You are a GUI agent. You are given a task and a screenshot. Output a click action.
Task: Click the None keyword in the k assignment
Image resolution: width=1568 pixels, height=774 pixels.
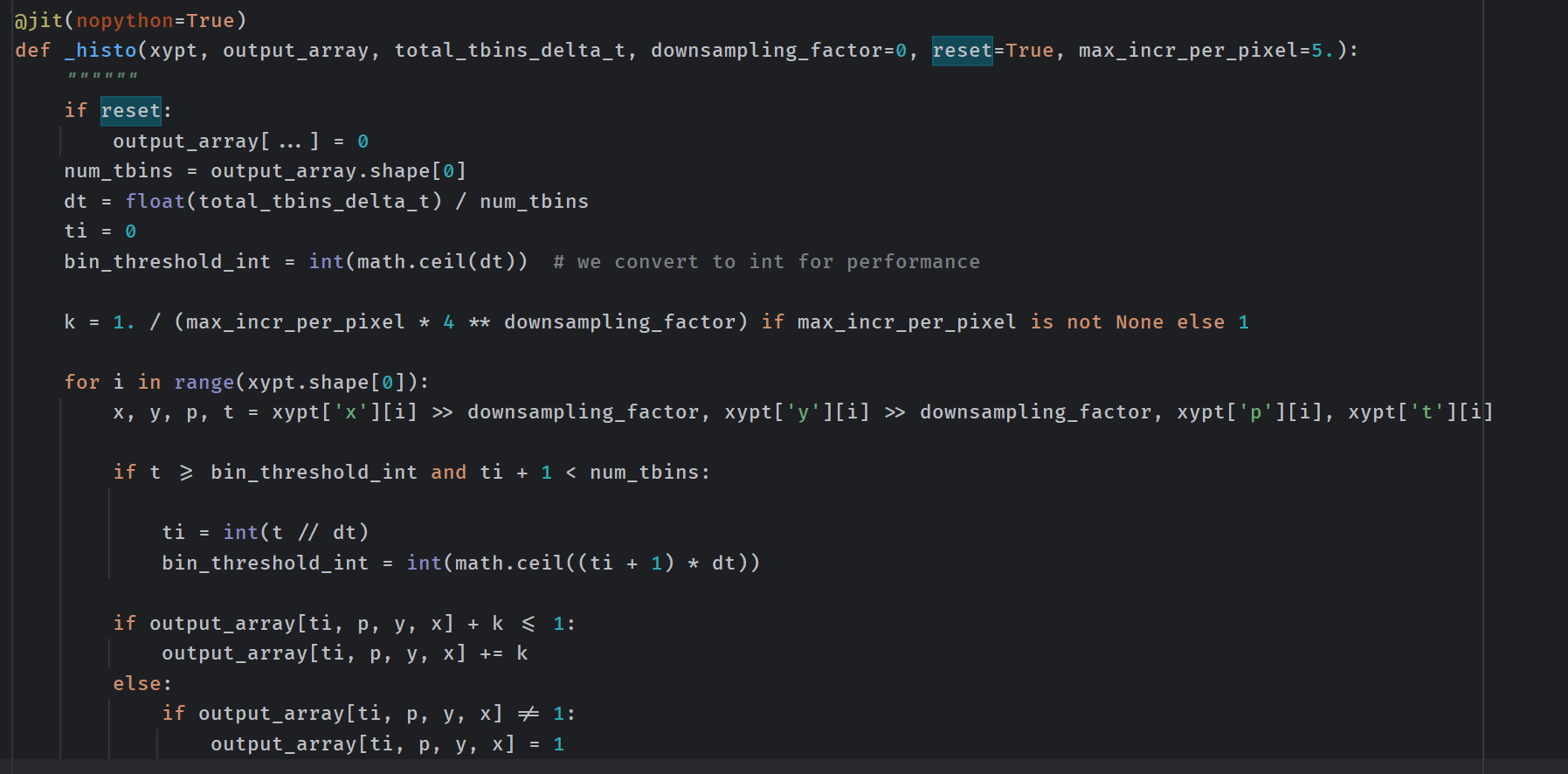tap(1139, 322)
